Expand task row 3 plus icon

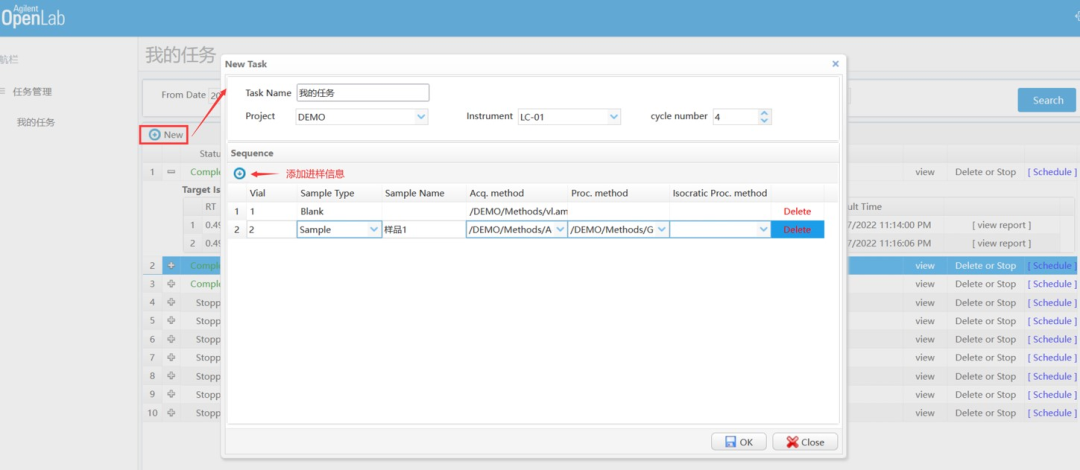pos(171,284)
